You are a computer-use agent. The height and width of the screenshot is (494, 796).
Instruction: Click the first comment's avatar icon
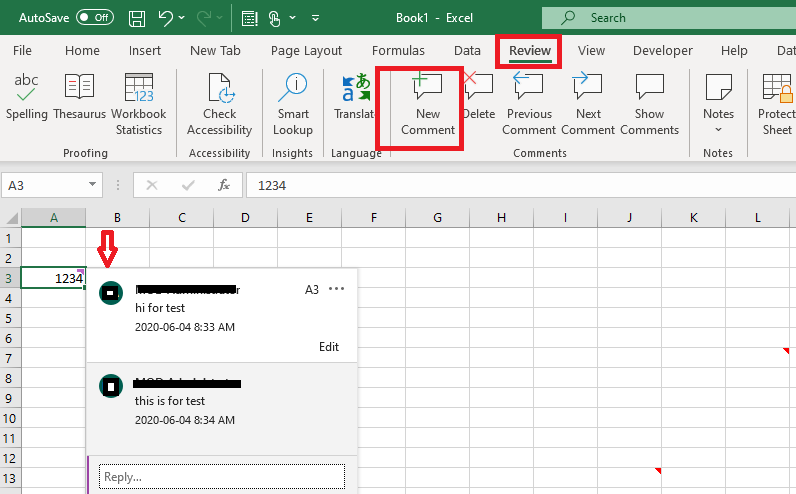click(111, 293)
